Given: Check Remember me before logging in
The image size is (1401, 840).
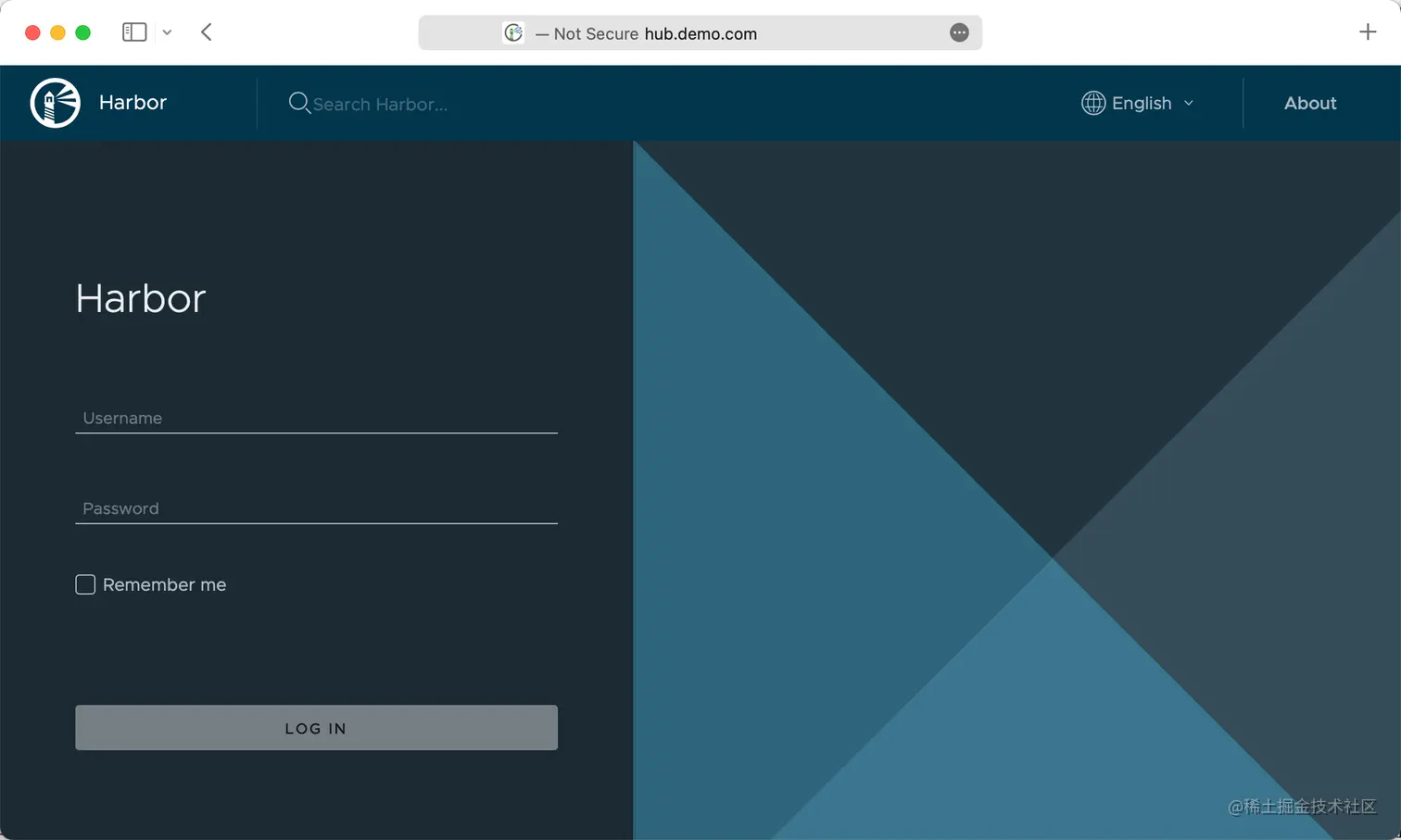Looking at the screenshot, I should coord(84,584).
